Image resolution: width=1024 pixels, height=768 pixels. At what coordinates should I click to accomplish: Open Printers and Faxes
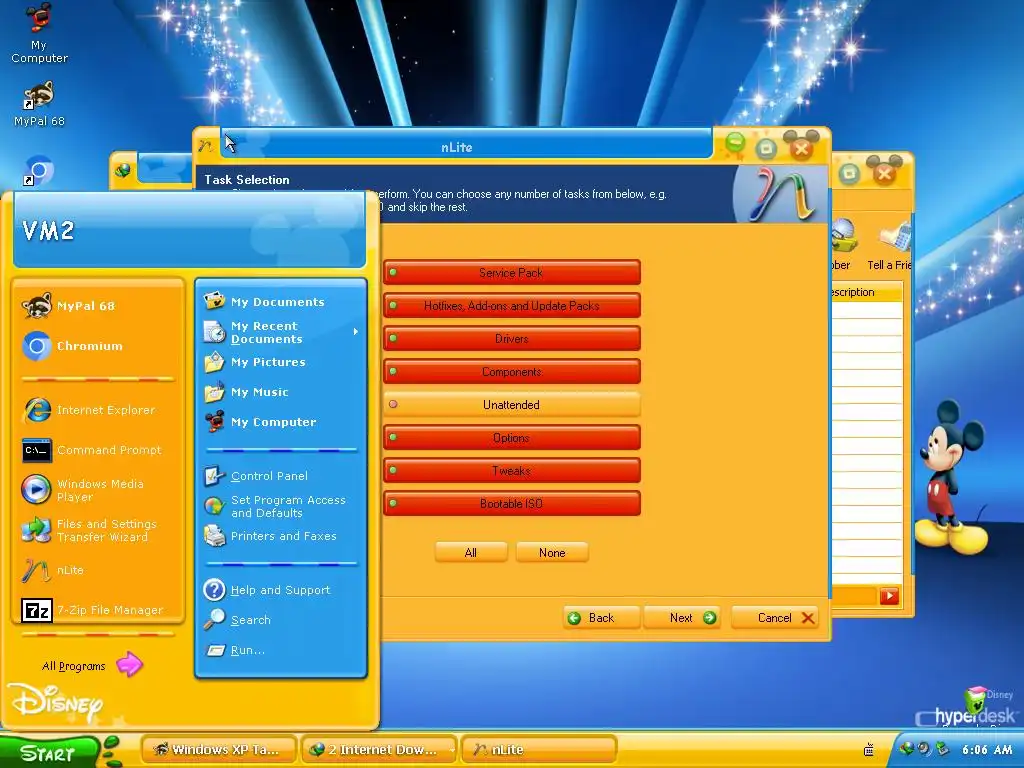point(281,536)
